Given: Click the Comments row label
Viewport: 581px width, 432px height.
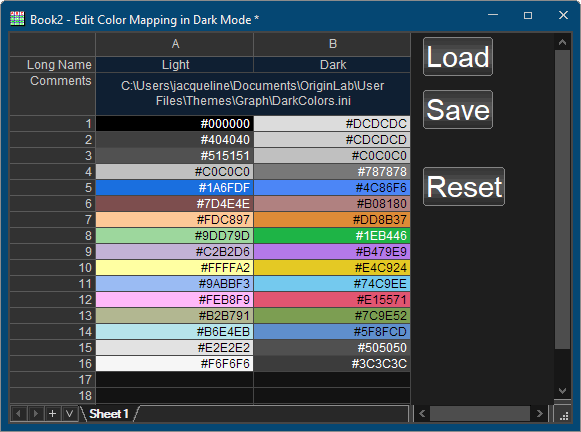Looking at the screenshot, I should [52, 94].
